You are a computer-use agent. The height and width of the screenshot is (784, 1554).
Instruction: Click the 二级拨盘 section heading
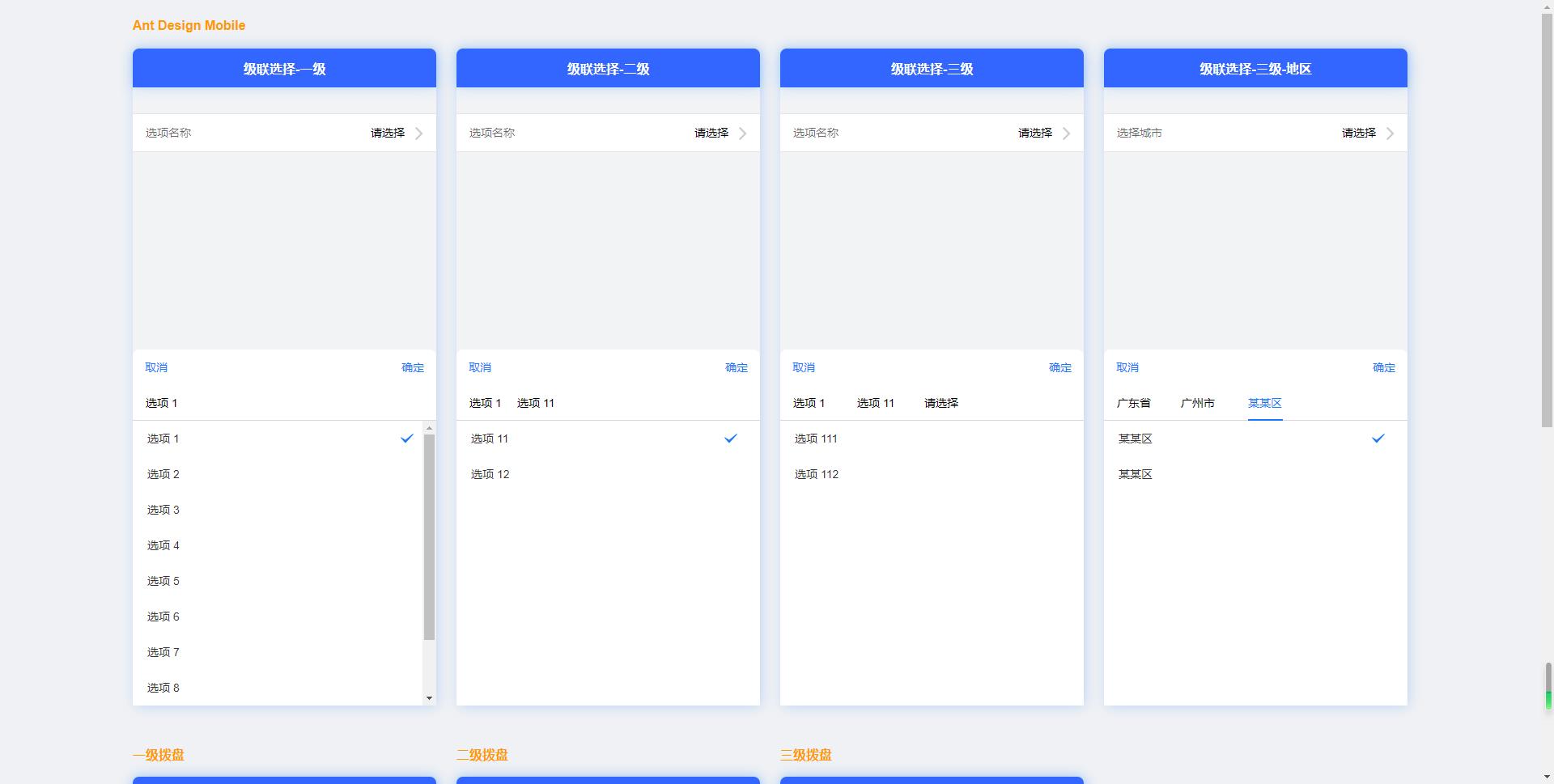click(482, 755)
